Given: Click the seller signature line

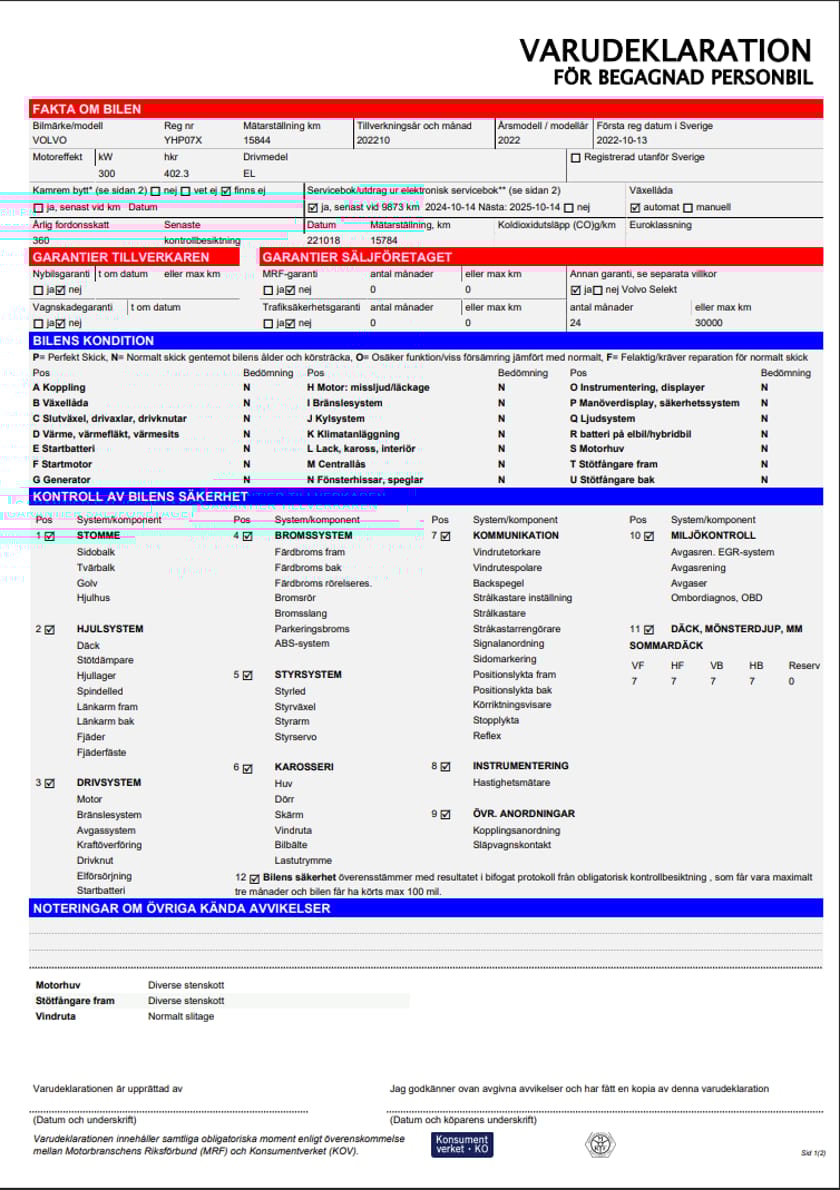Looking at the screenshot, I should click(x=170, y=1110).
